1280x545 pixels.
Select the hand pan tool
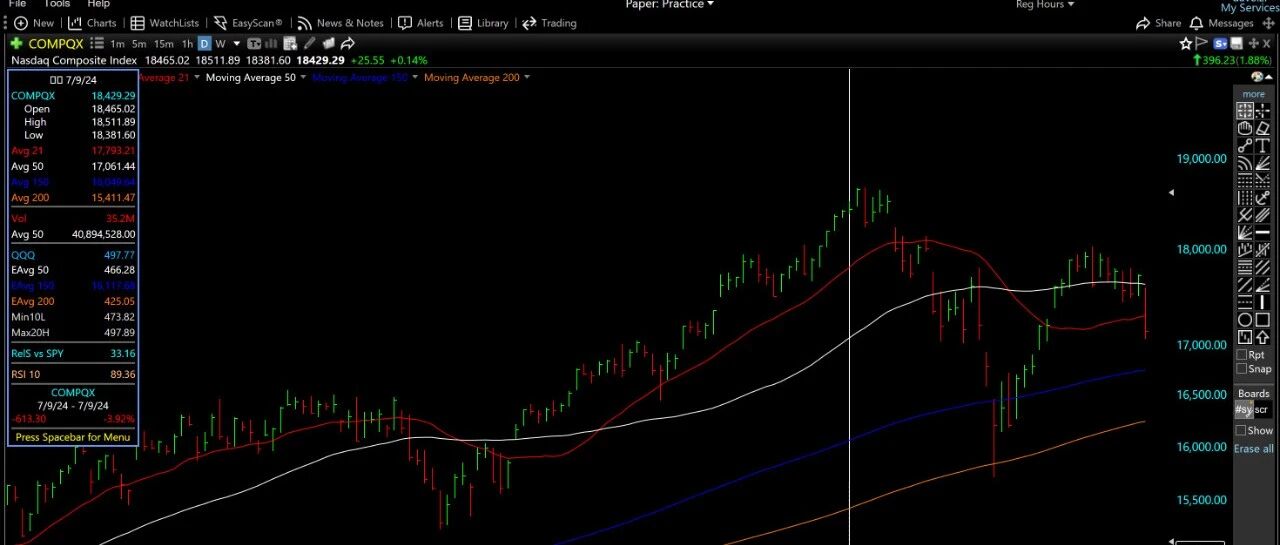pos(1245,128)
